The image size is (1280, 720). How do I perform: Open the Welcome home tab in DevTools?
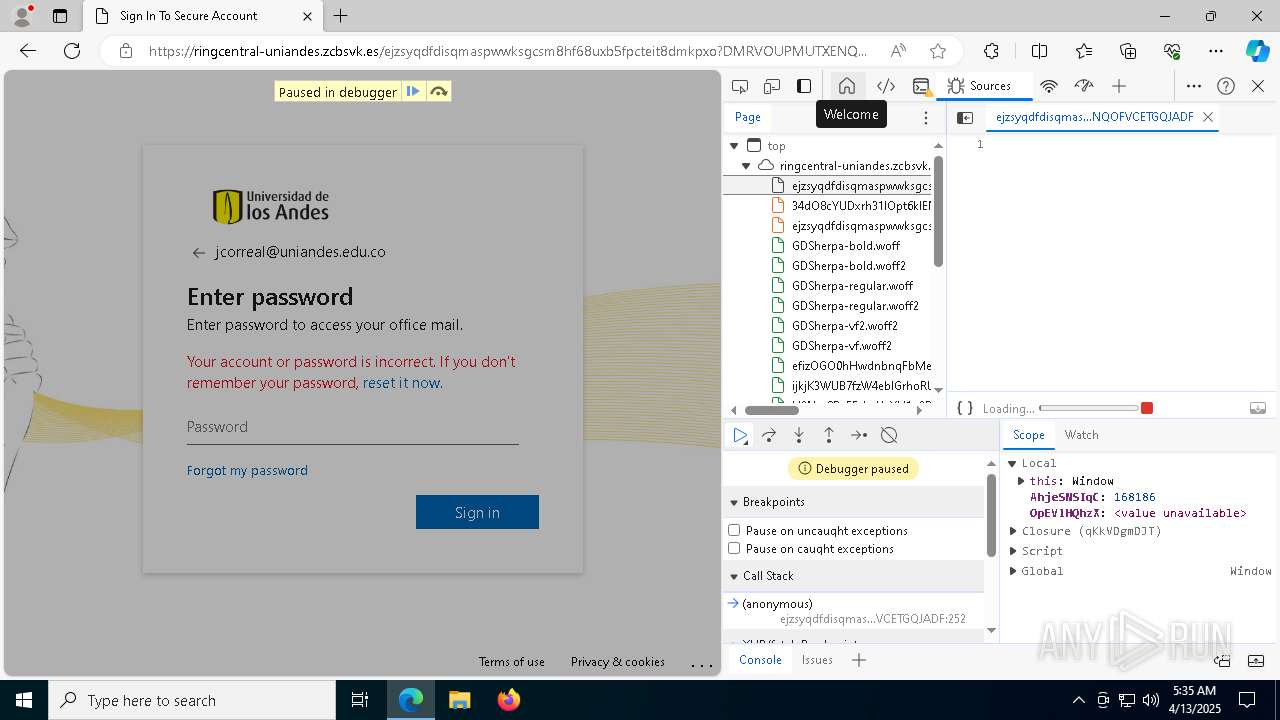point(847,86)
